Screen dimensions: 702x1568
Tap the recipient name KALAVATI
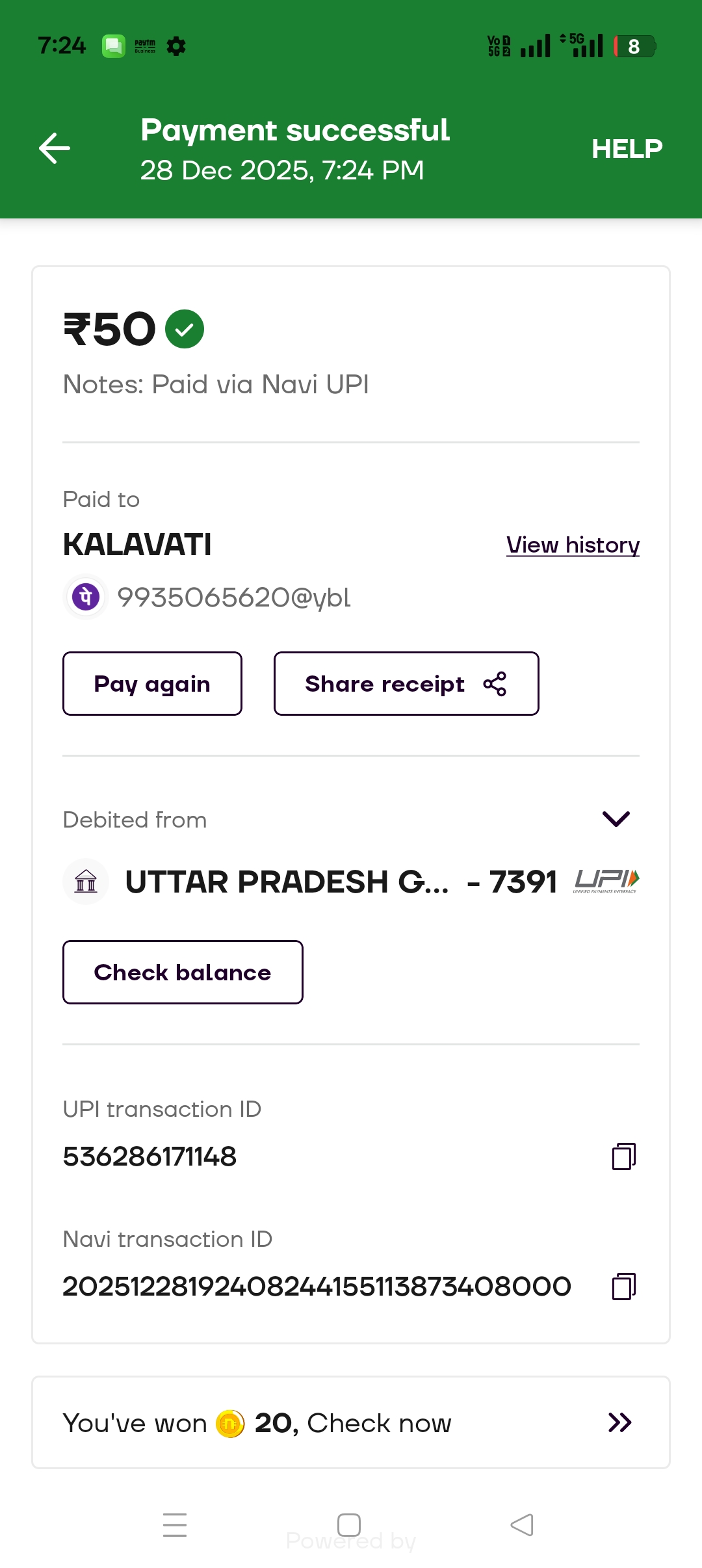tap(137, 545)
